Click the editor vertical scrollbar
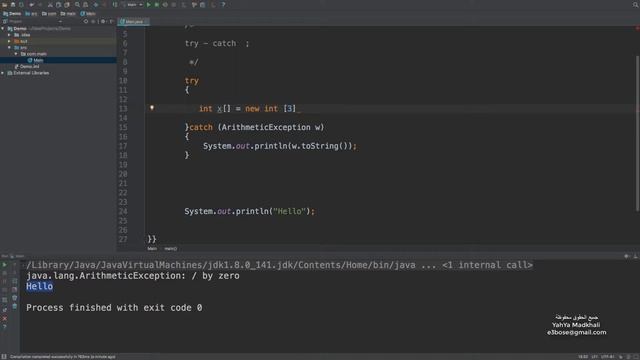The width and height of the screenshot is (640, 360). (x=638, y=134)
